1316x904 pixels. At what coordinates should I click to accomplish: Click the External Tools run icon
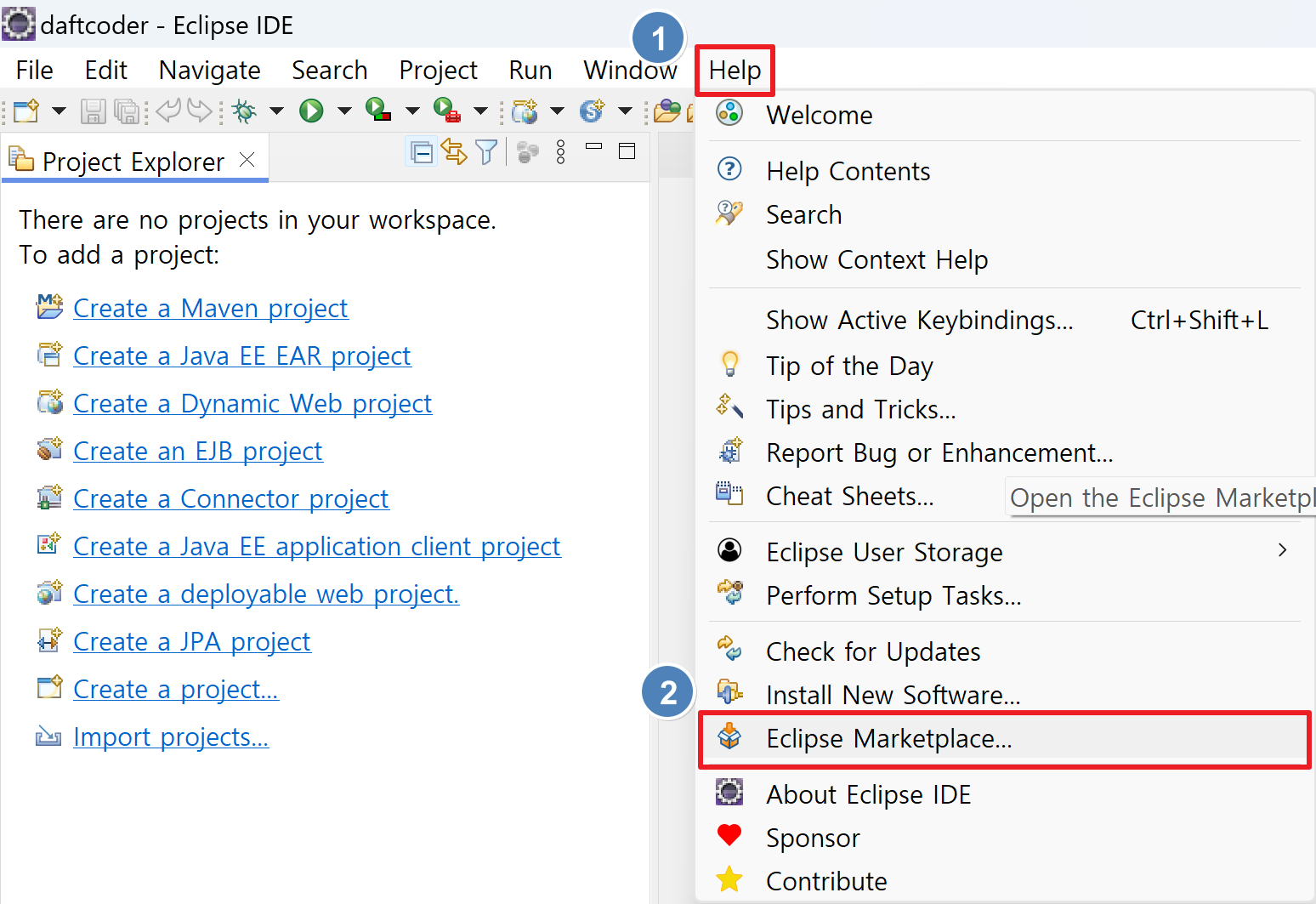coord(447,110)
